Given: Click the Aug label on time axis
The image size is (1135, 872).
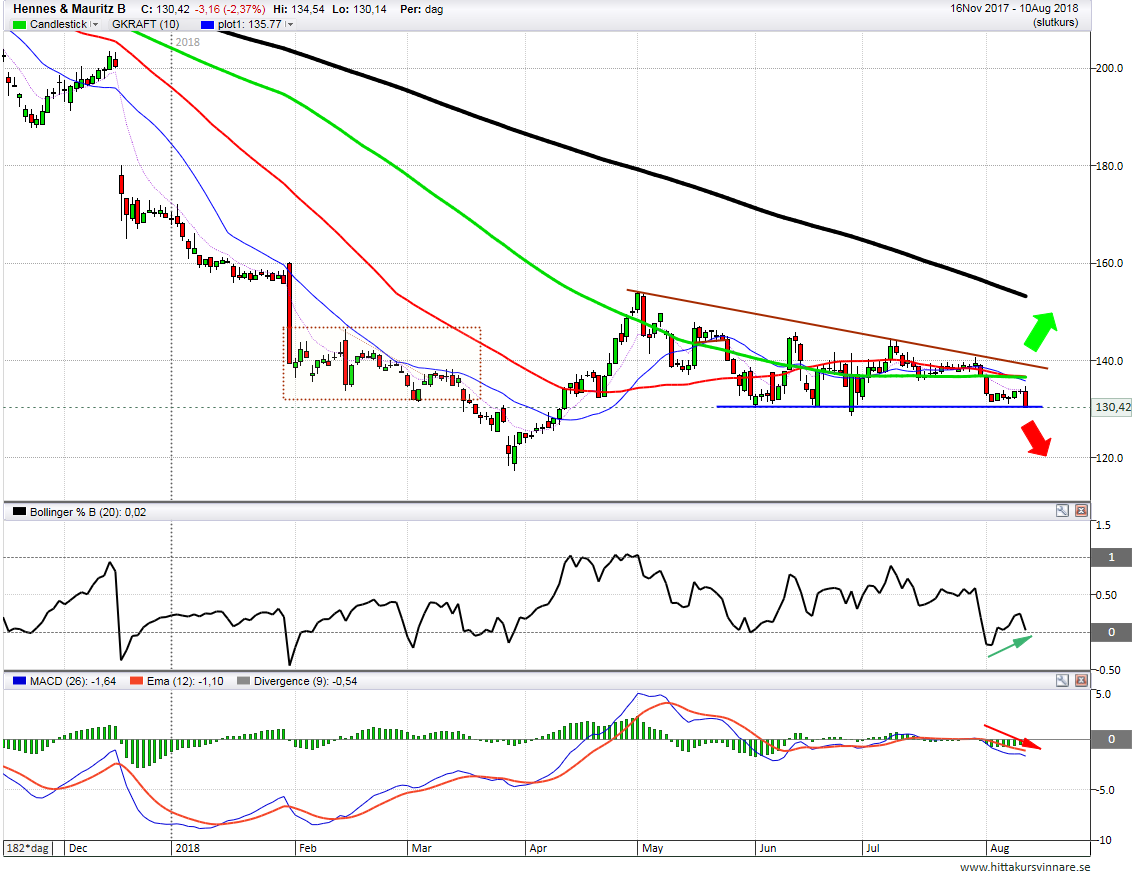Looking at the screenshot, I should pos(1000,848).
